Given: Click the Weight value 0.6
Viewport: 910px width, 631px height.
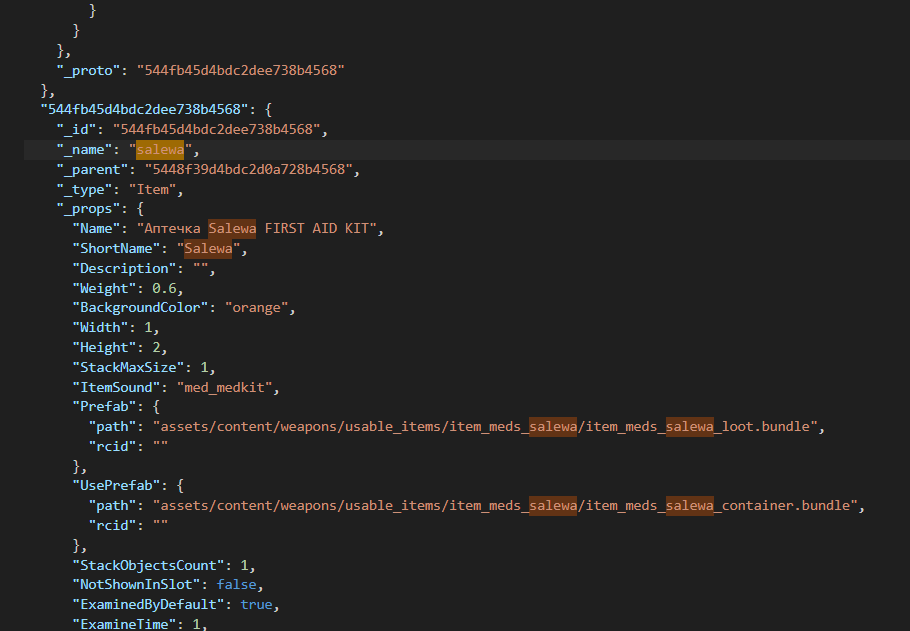Looking at the screenshot, I should 164,289.
